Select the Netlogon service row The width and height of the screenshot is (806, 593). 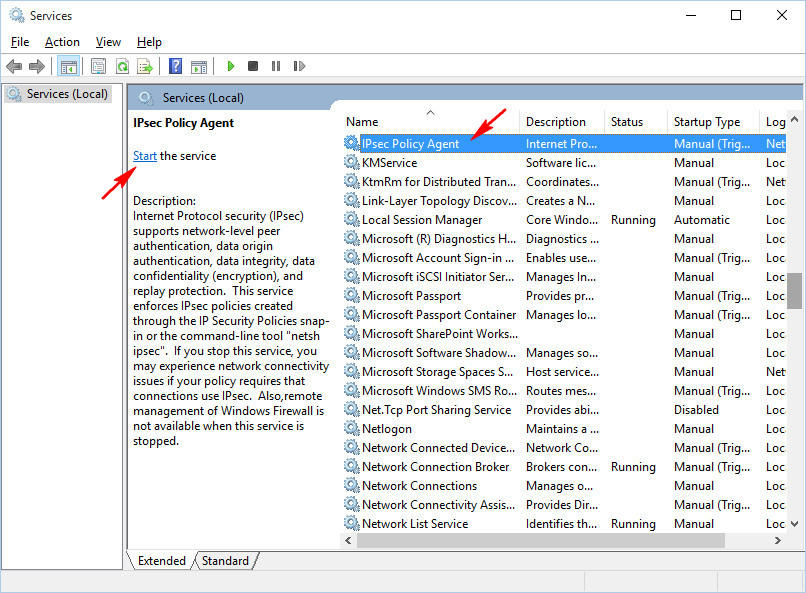pyautogui.click(x=387, y=429)
